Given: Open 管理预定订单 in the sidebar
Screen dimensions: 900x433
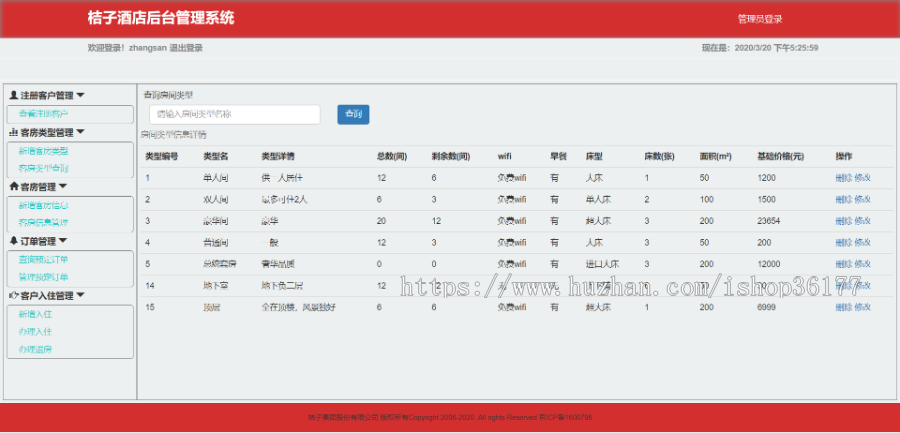Looking at the screenshot, I should (43, 277).
